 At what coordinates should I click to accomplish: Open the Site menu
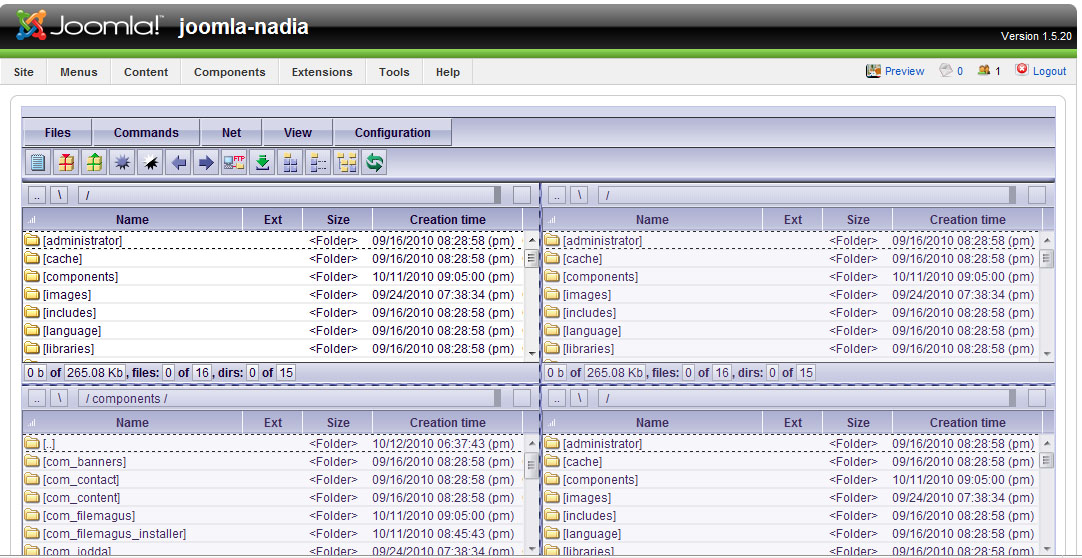click(x=23, y=72)
